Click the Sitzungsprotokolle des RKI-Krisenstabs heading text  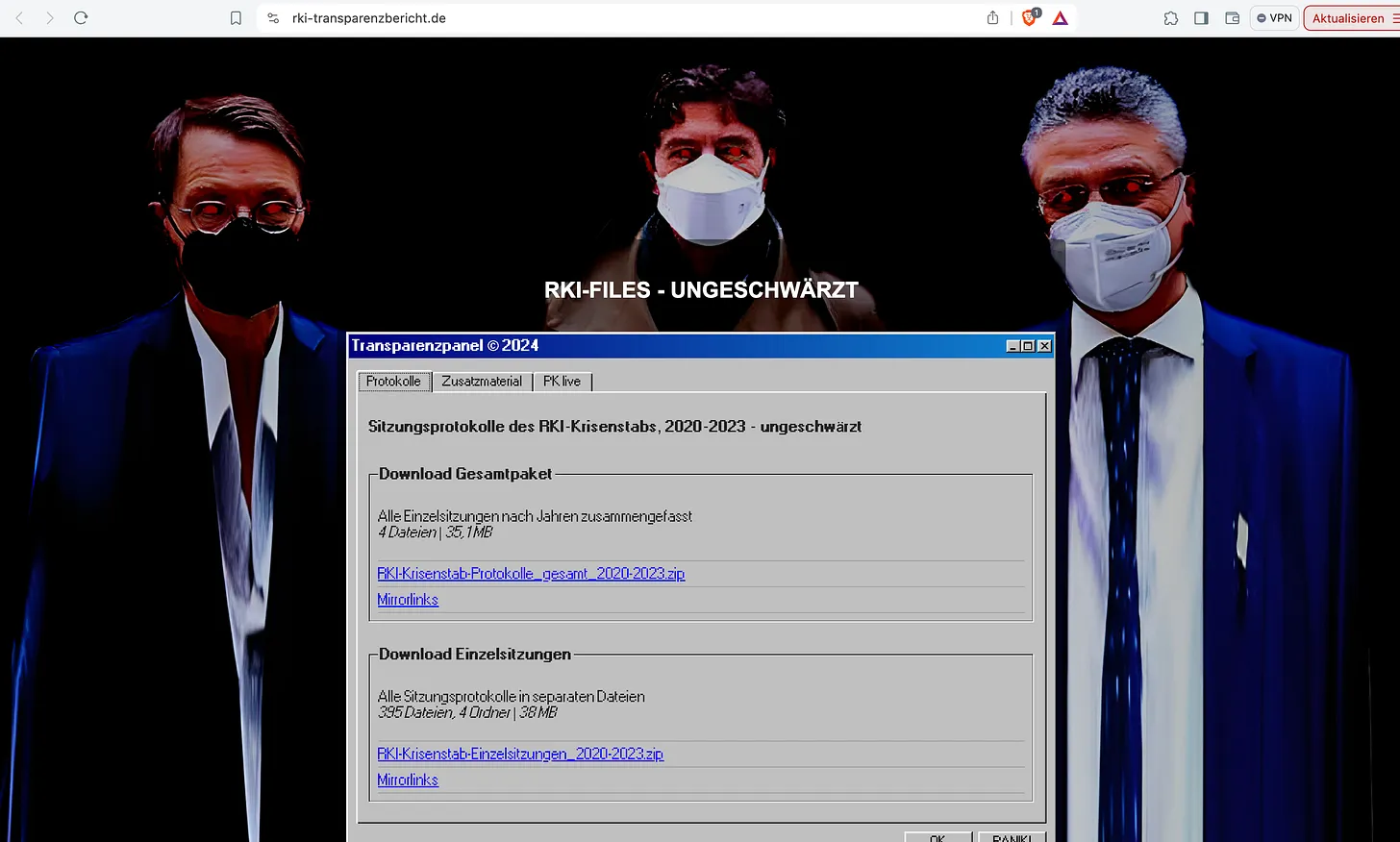(x=614, y=427)
